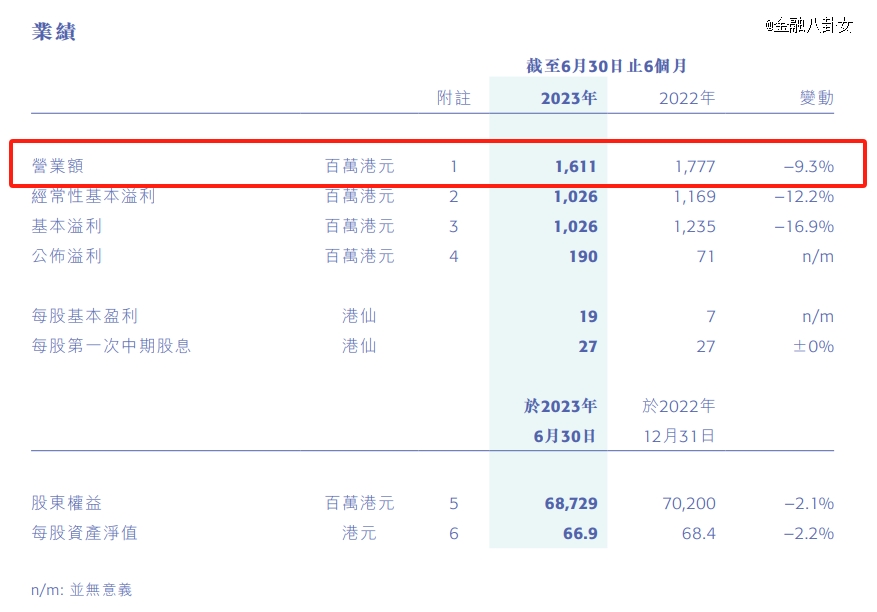Select the 2022年 column header

[x=685, y=97]
